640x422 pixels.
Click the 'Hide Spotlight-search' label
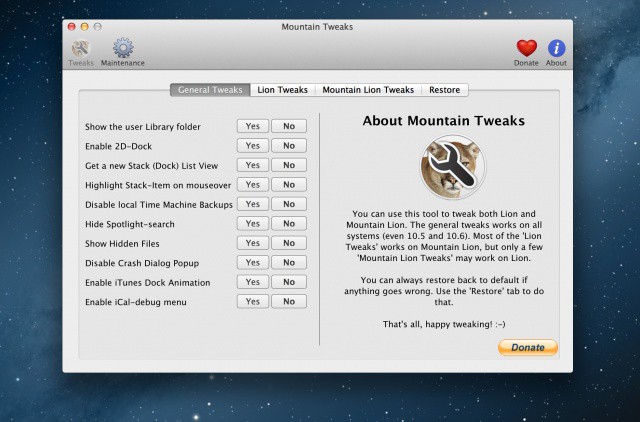[130, 224]
